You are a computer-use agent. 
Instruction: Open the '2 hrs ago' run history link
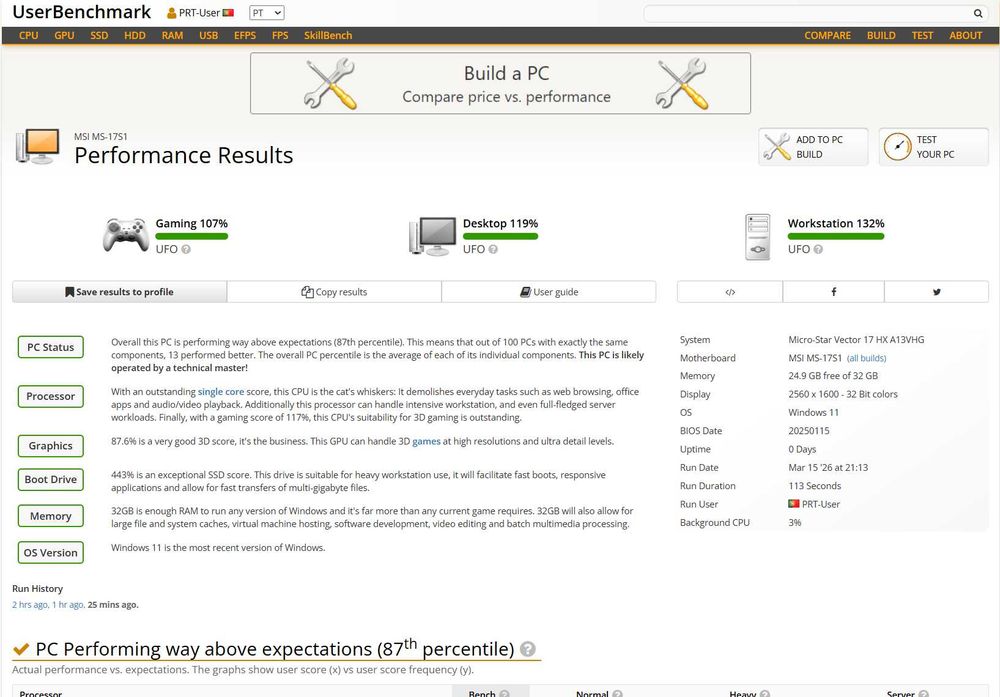[30, 605]
